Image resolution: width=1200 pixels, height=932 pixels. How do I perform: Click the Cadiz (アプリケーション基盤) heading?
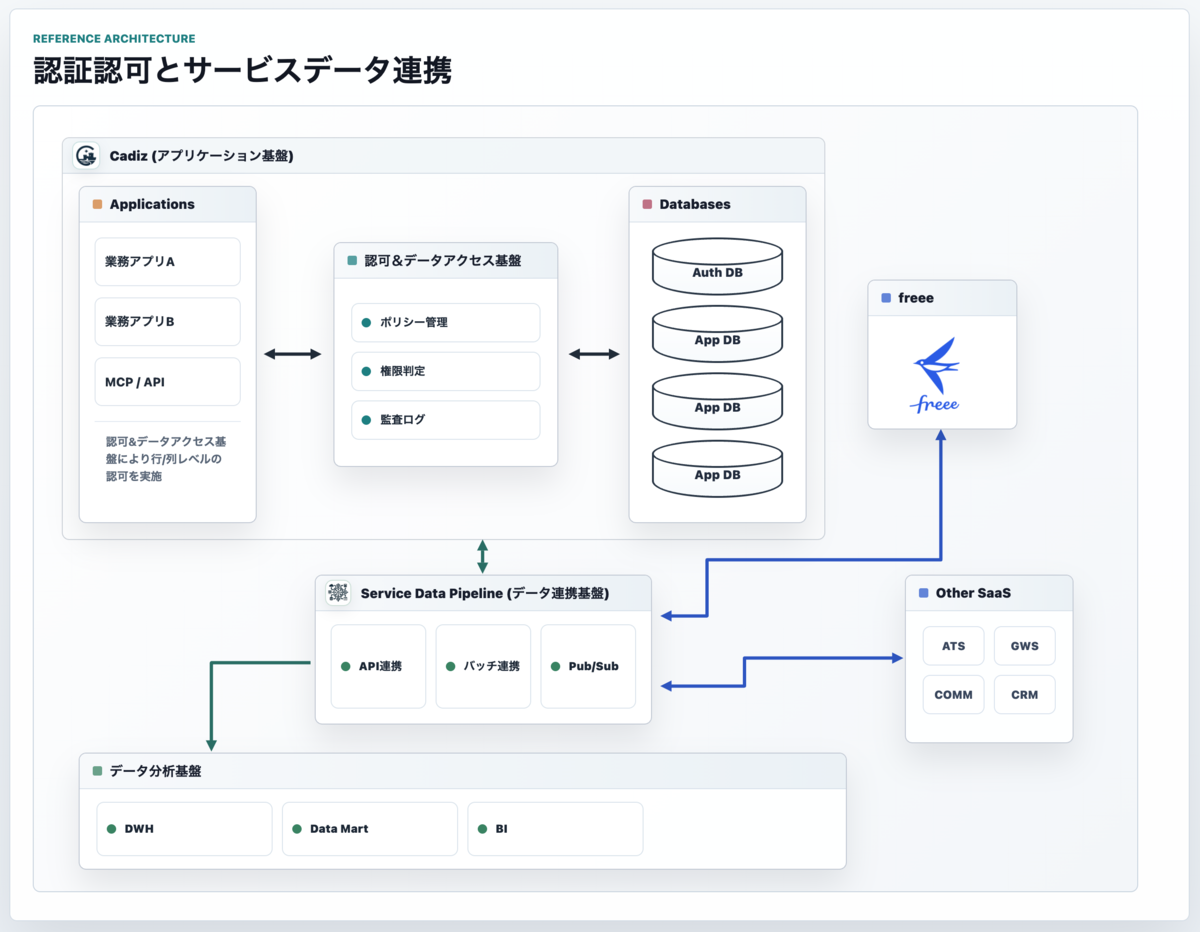click(x=201, y=156)
